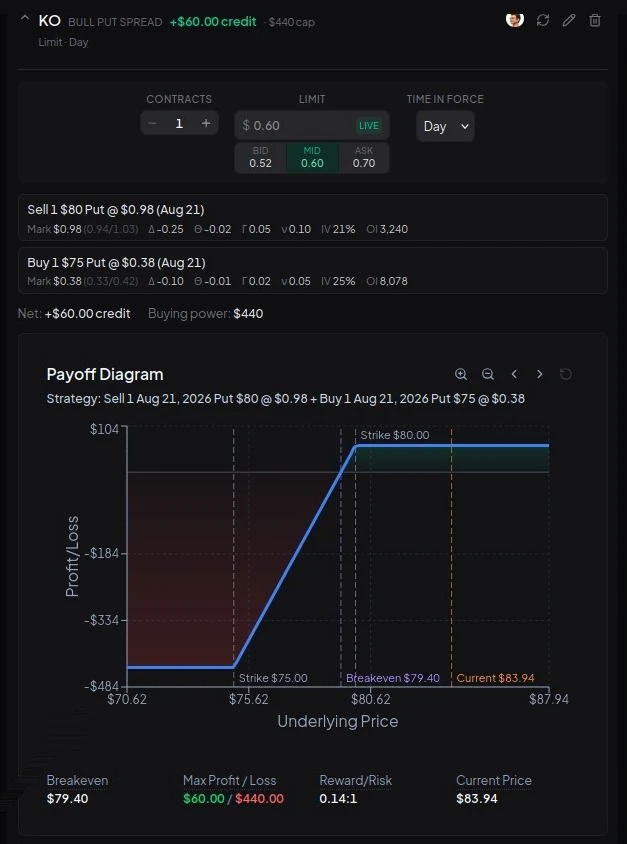Set limit to MID 0.60

[312, 158]
